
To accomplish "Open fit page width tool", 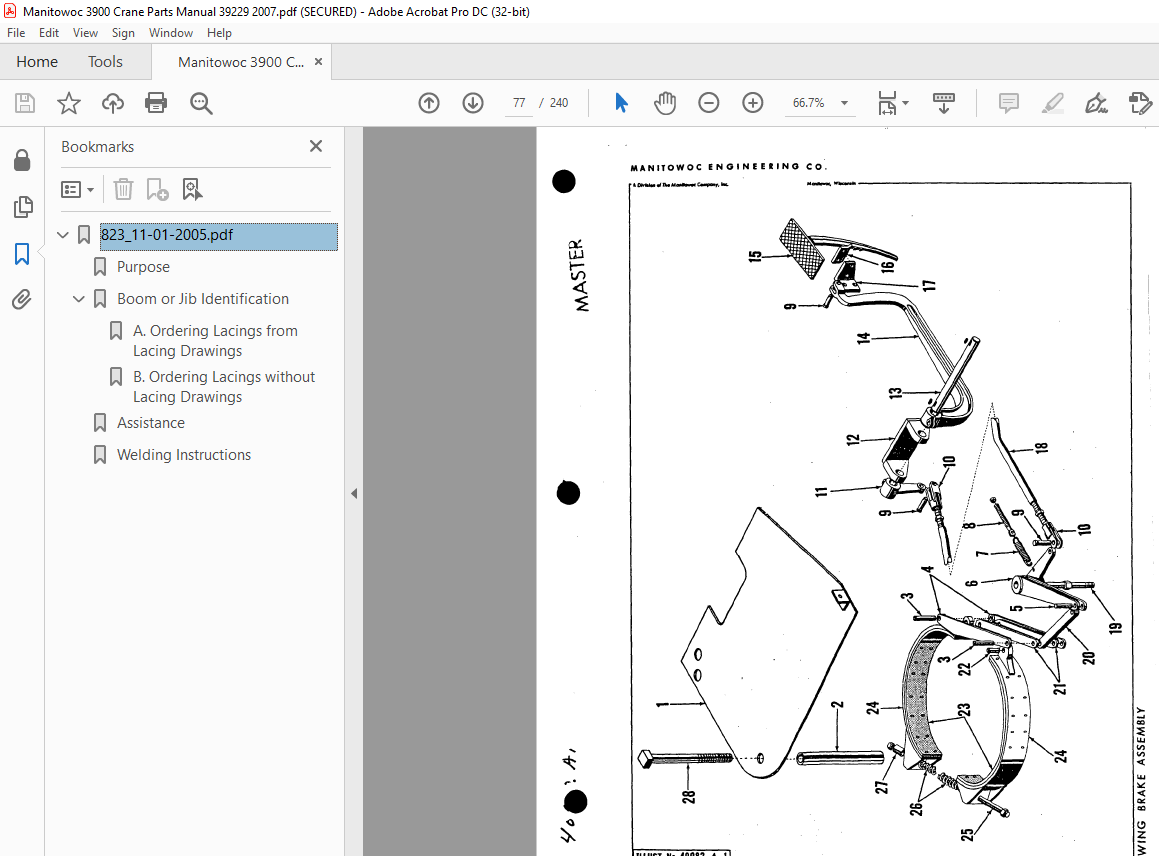I will (887, 103).
